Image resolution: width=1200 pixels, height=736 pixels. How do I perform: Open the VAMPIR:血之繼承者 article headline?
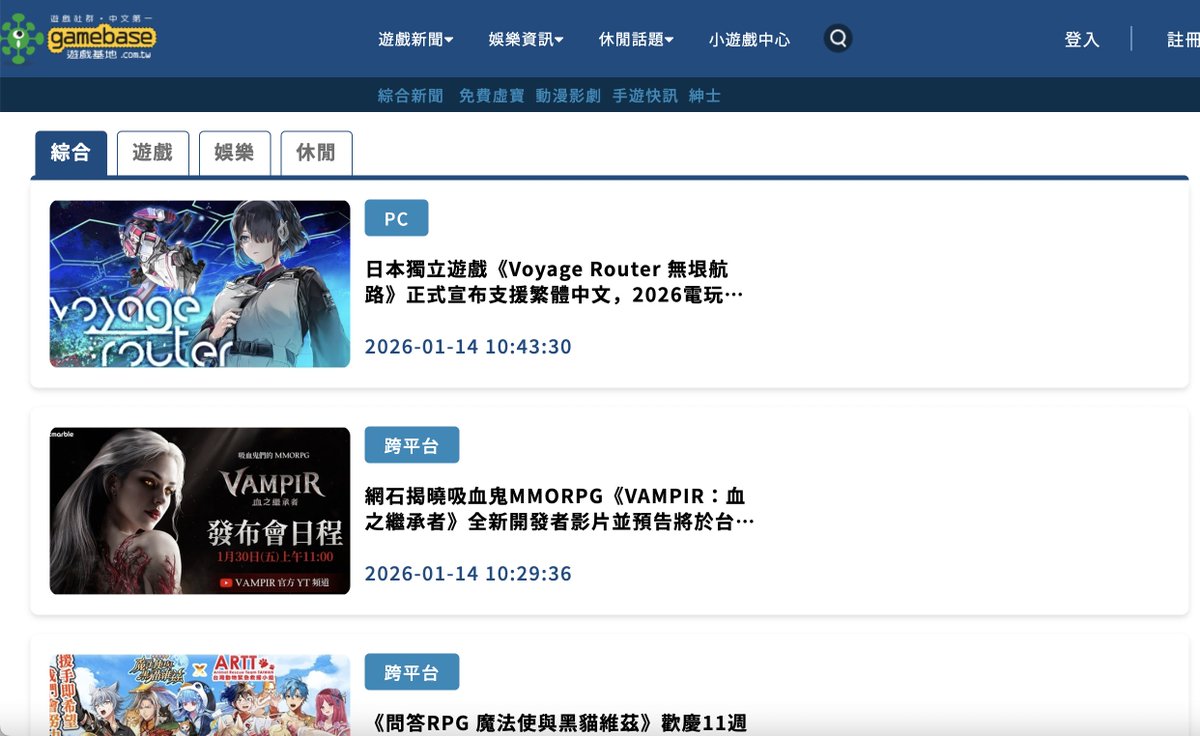click(x=559, y=509)
